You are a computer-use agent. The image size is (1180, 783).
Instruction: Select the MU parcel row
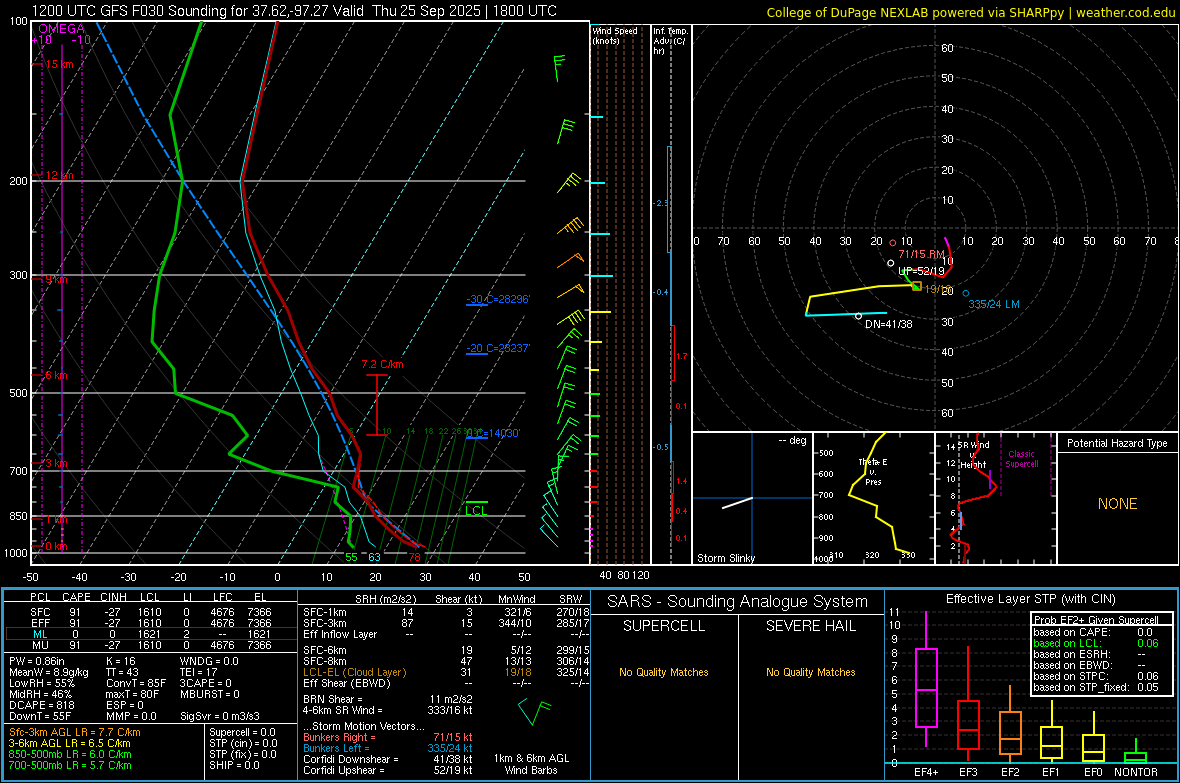[151, 645]
